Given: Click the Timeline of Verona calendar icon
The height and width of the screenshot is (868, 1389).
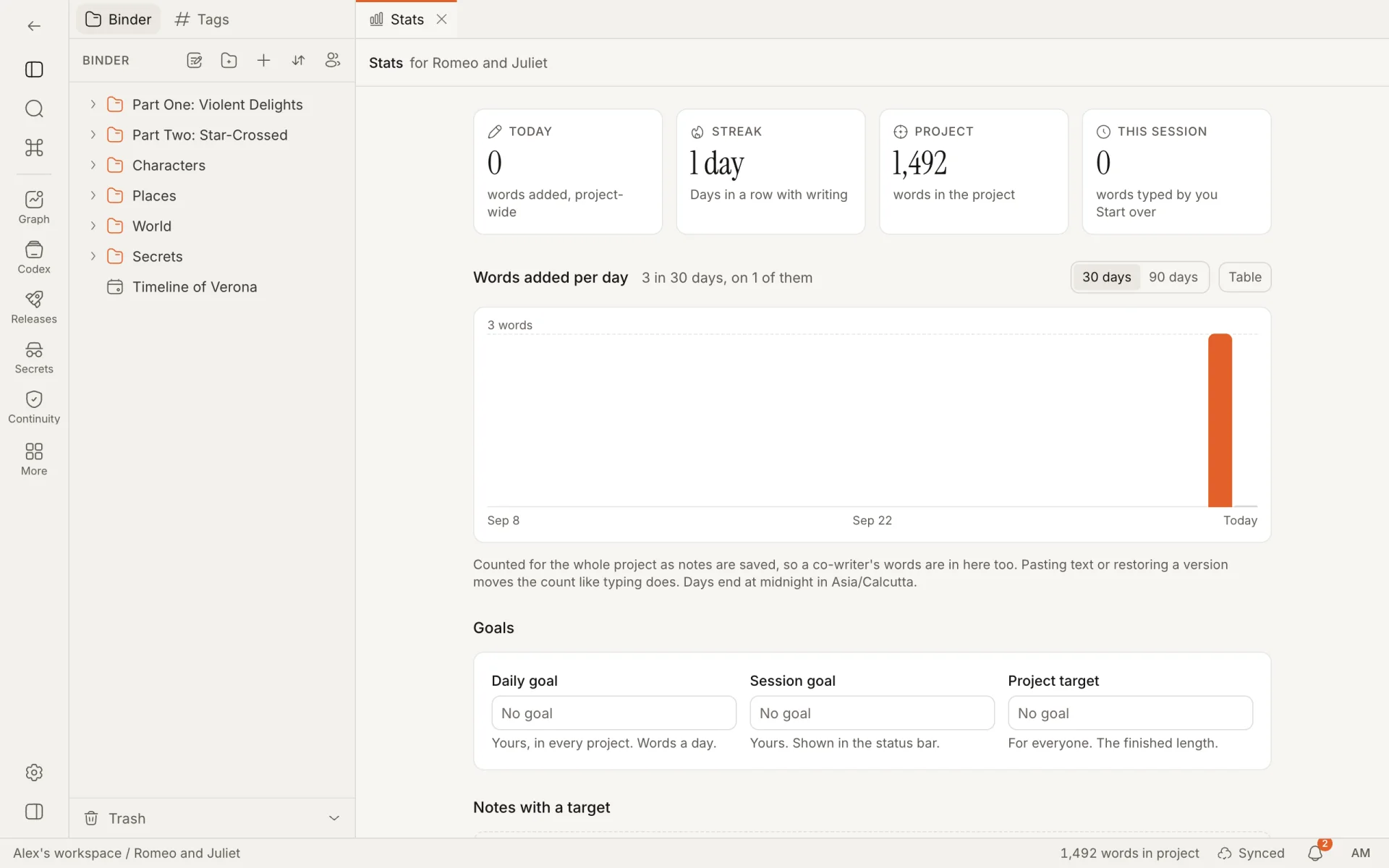Looking at the screenshot, I should click(x=115, y=287).
